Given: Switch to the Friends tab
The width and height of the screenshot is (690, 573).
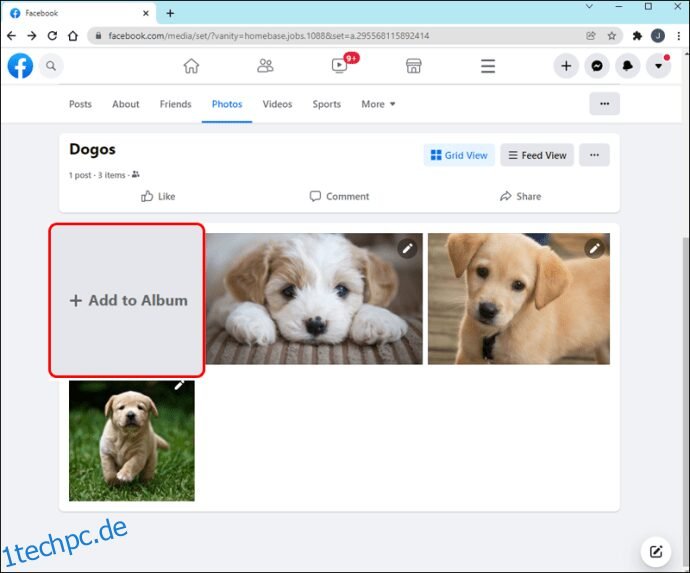Looking at the screenshot, I should 175,104.
